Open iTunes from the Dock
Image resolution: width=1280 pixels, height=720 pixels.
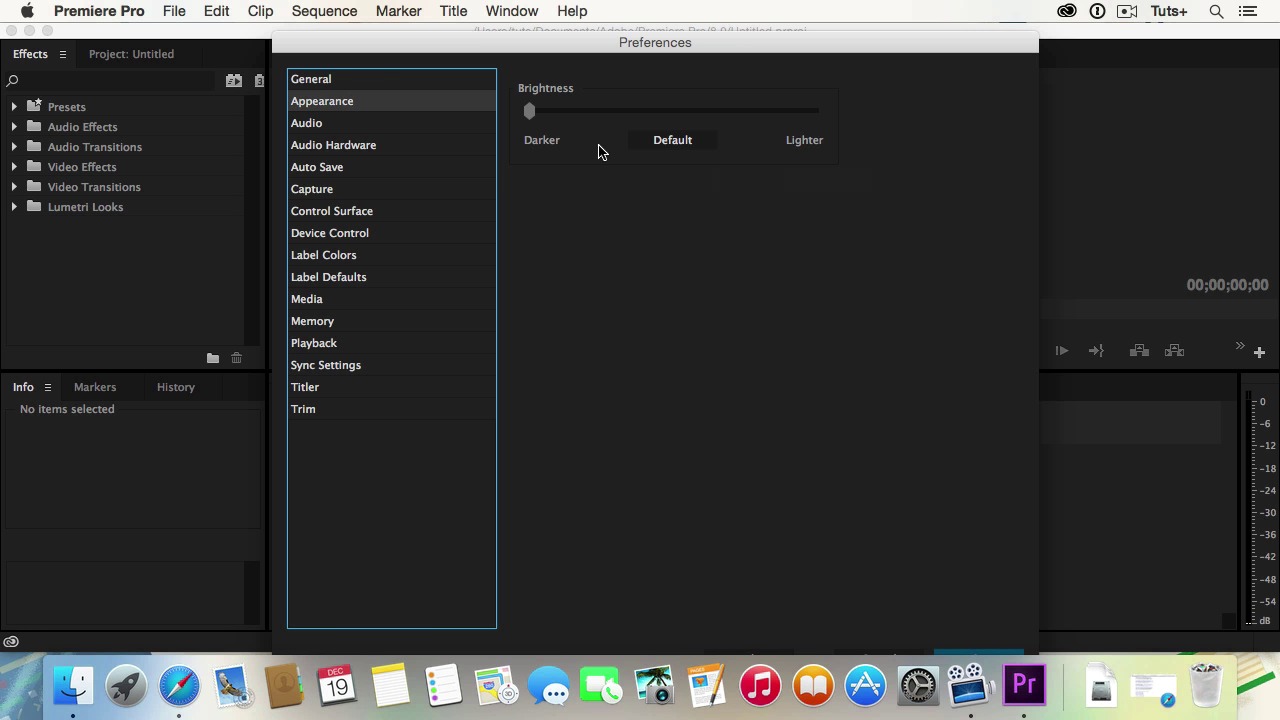[760, 686]
